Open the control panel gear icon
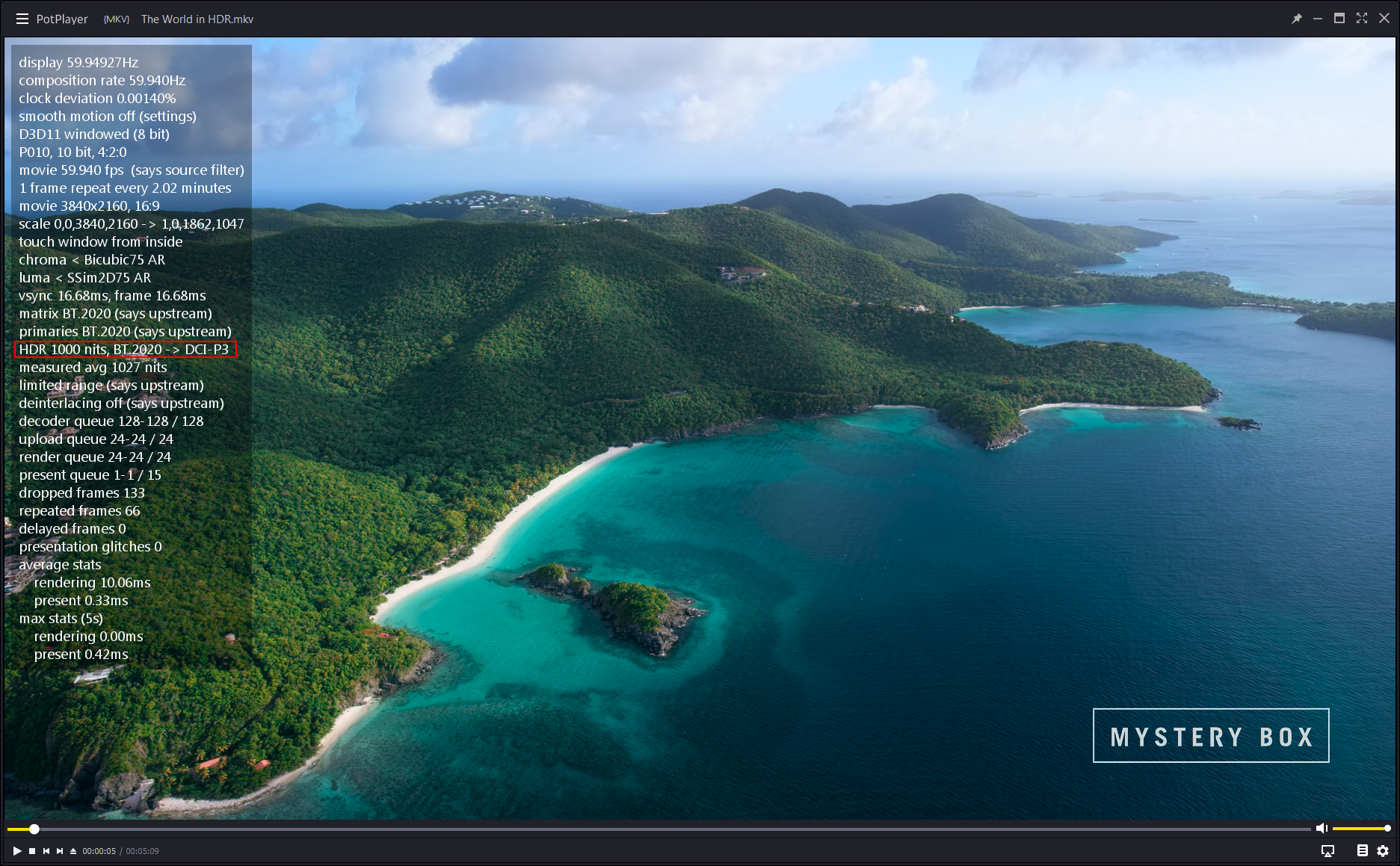 1383,851
